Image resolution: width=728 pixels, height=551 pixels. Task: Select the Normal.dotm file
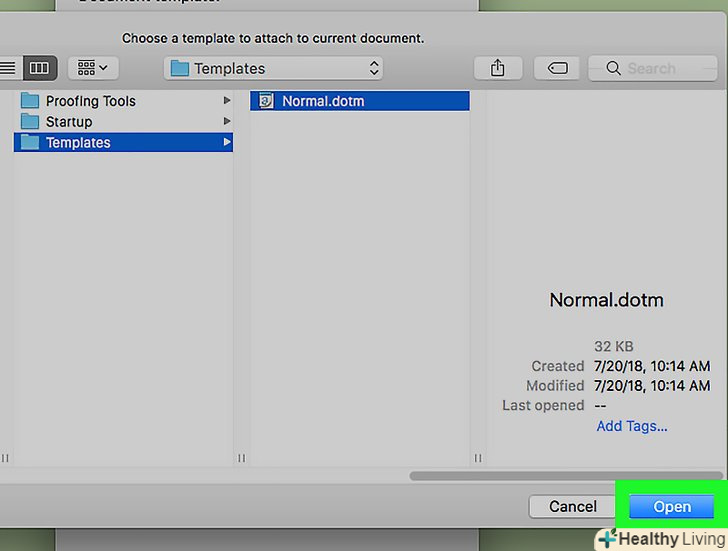tap(360, 101)
